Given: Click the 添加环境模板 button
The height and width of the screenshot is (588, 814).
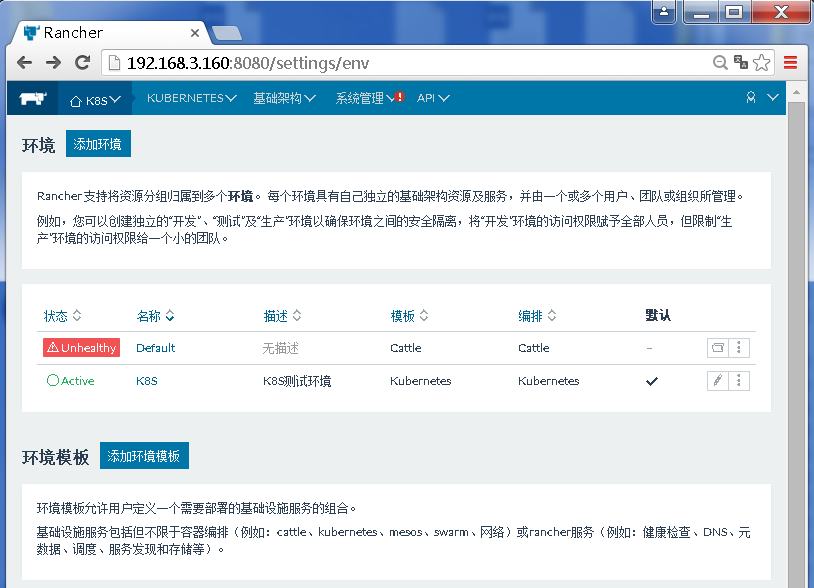Looking at the screenshot, I should point(144,456).
